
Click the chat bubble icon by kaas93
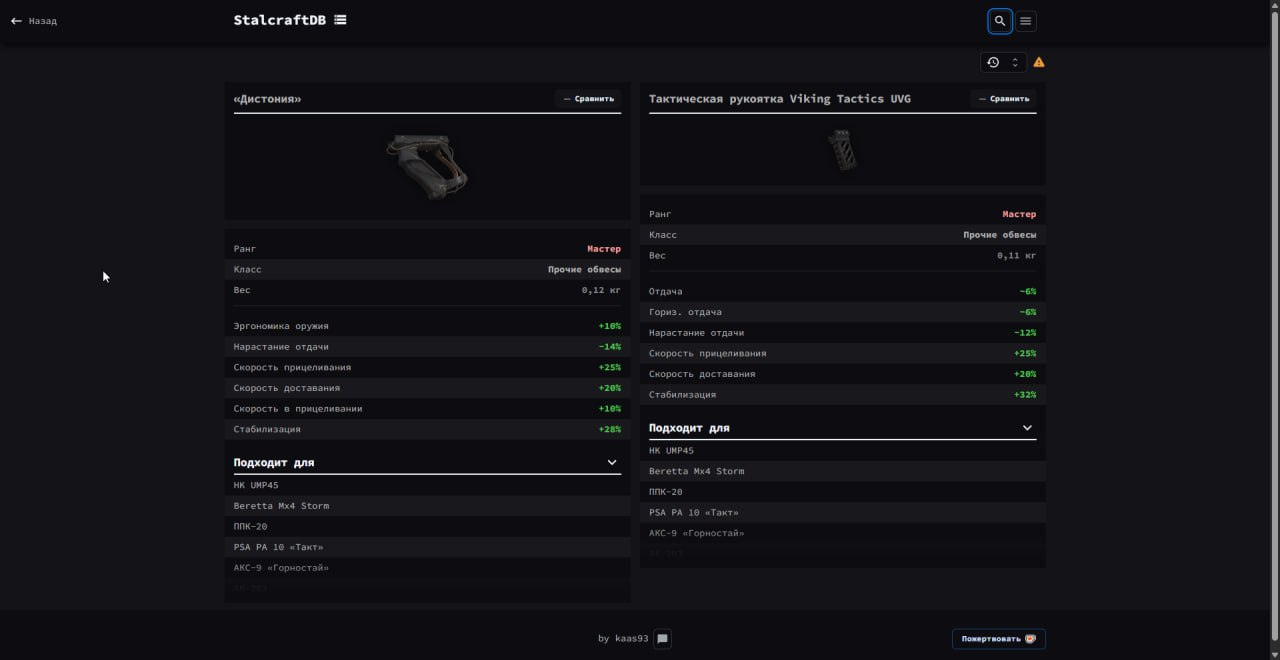662,639
